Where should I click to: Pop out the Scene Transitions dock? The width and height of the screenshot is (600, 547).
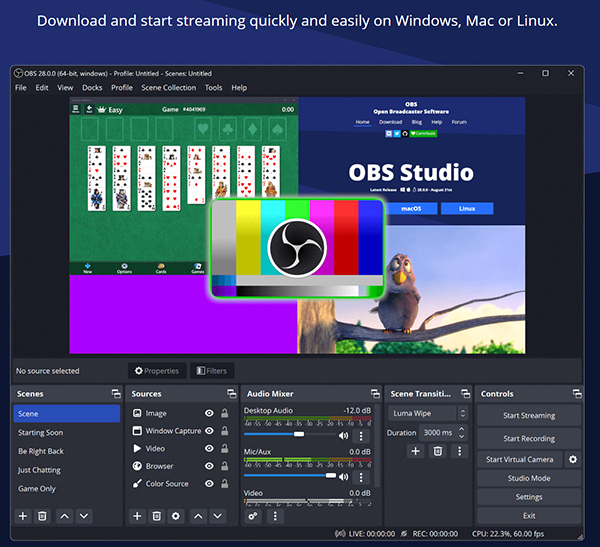(x=465, y=394)
